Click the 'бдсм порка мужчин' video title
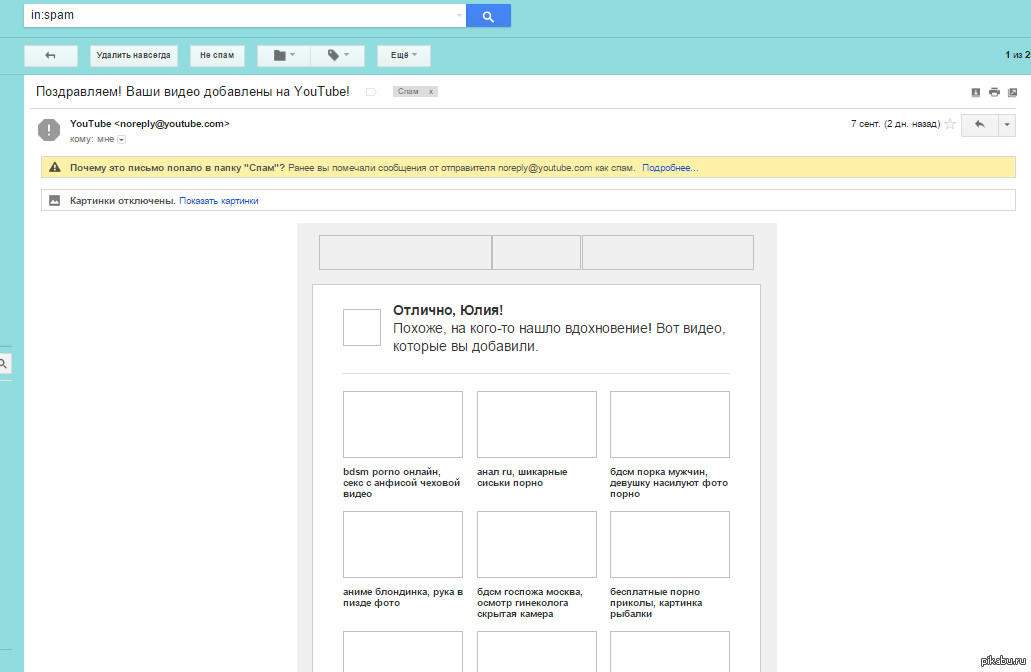1031x672 pixels. point(669,483)
